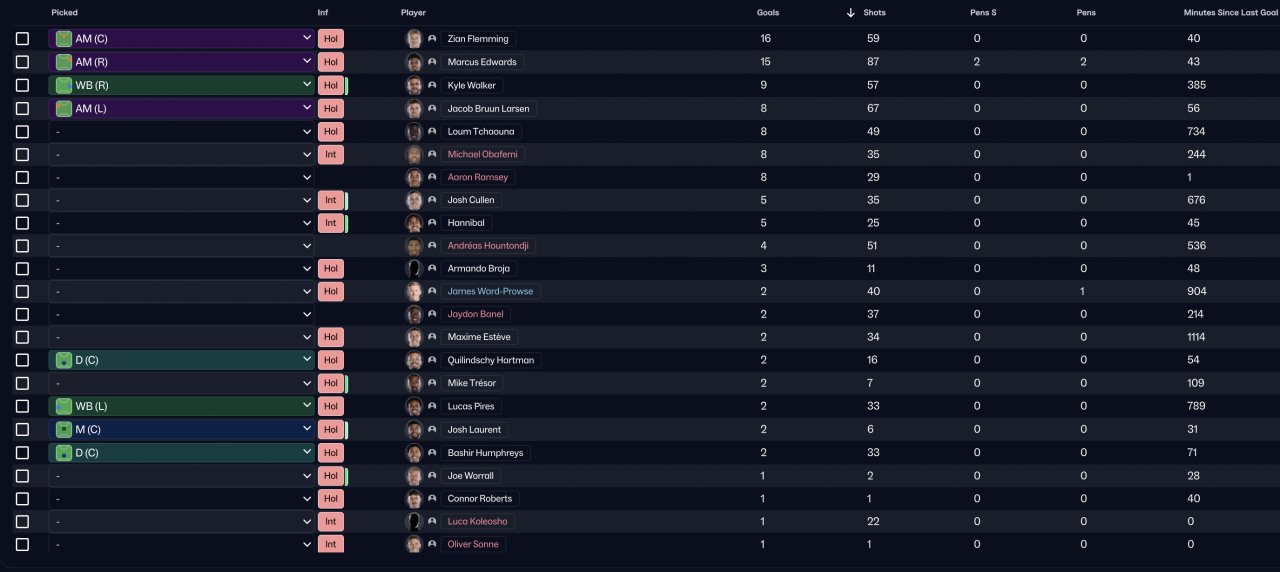Click the Int status icon for Michael Obafemi
The width and height of the screenshot is (1280, 572).
(x=330, y=154)
